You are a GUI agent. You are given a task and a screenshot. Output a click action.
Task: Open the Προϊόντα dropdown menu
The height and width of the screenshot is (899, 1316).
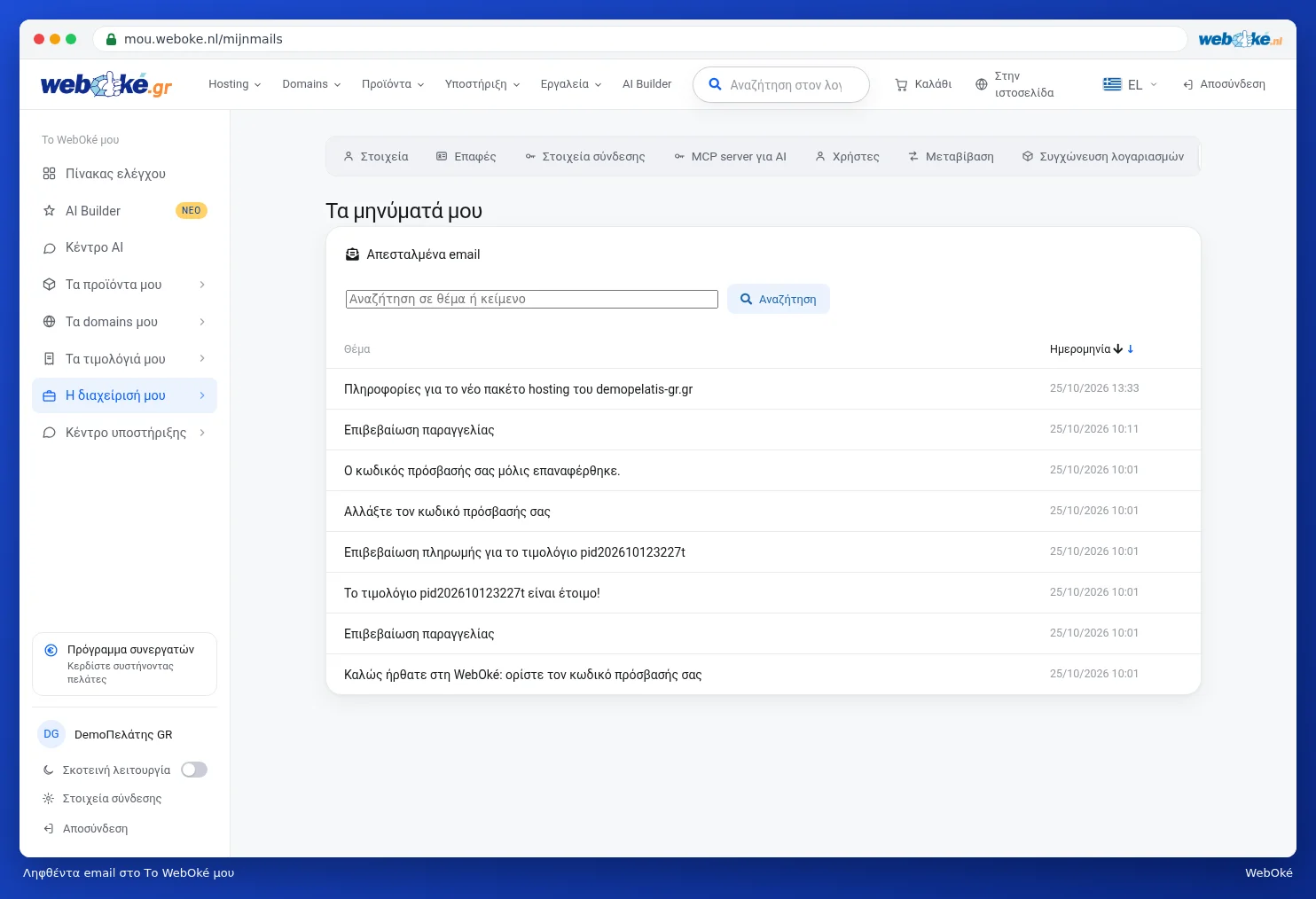[x=393, y=84]
